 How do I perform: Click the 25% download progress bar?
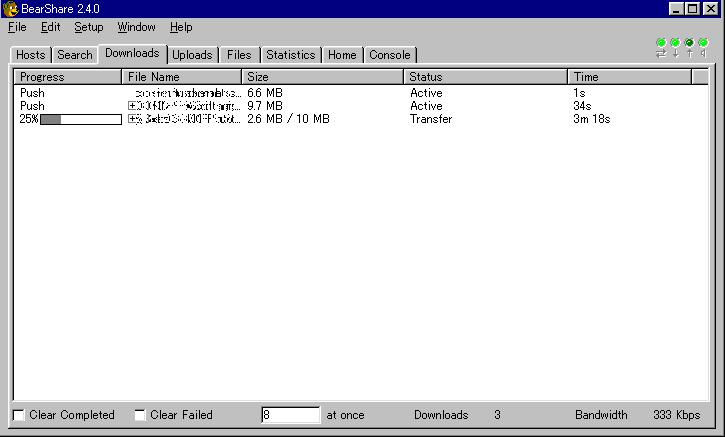81,119
